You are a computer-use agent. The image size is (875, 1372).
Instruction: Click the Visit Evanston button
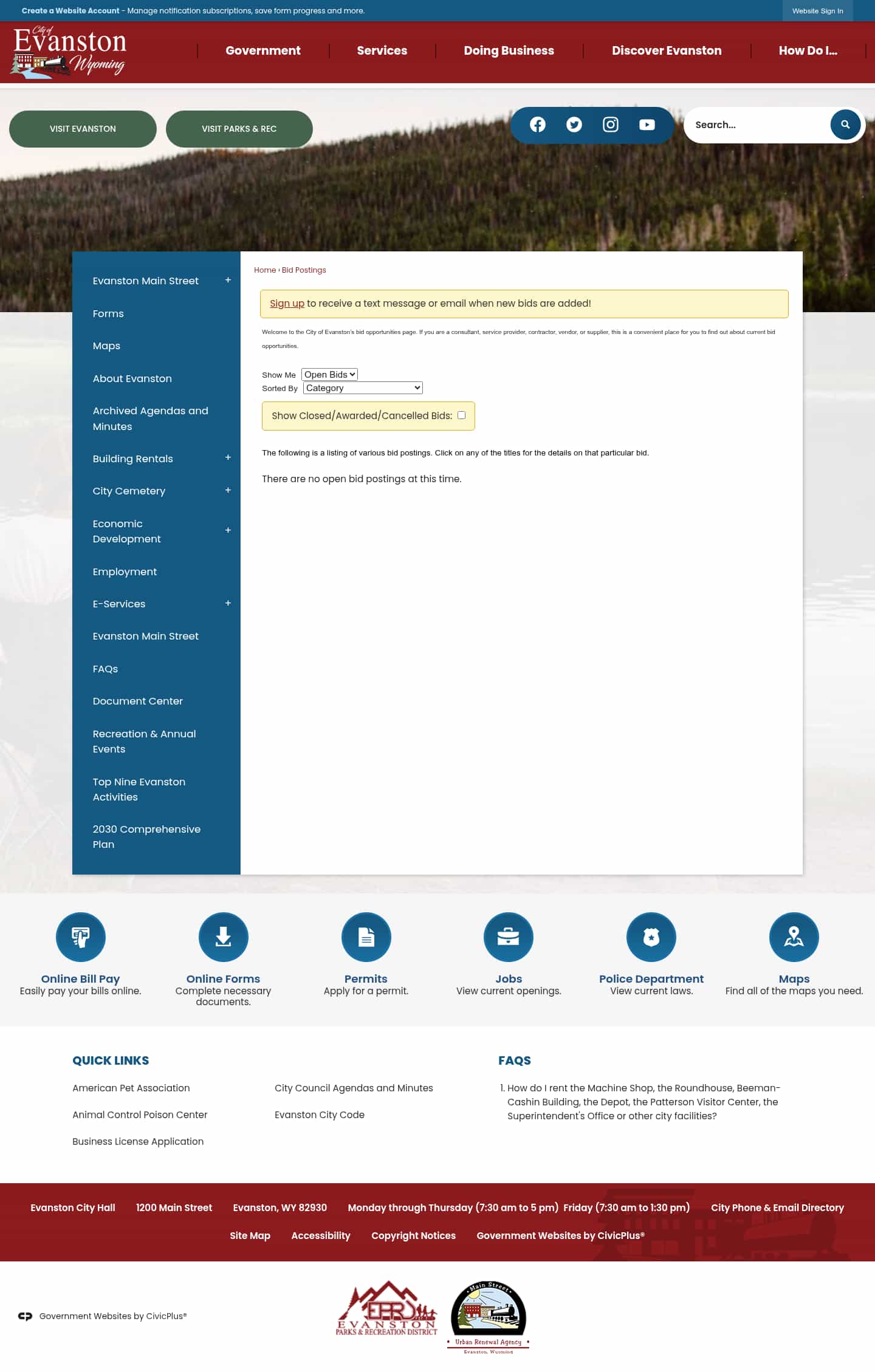(x=83, y=129)
